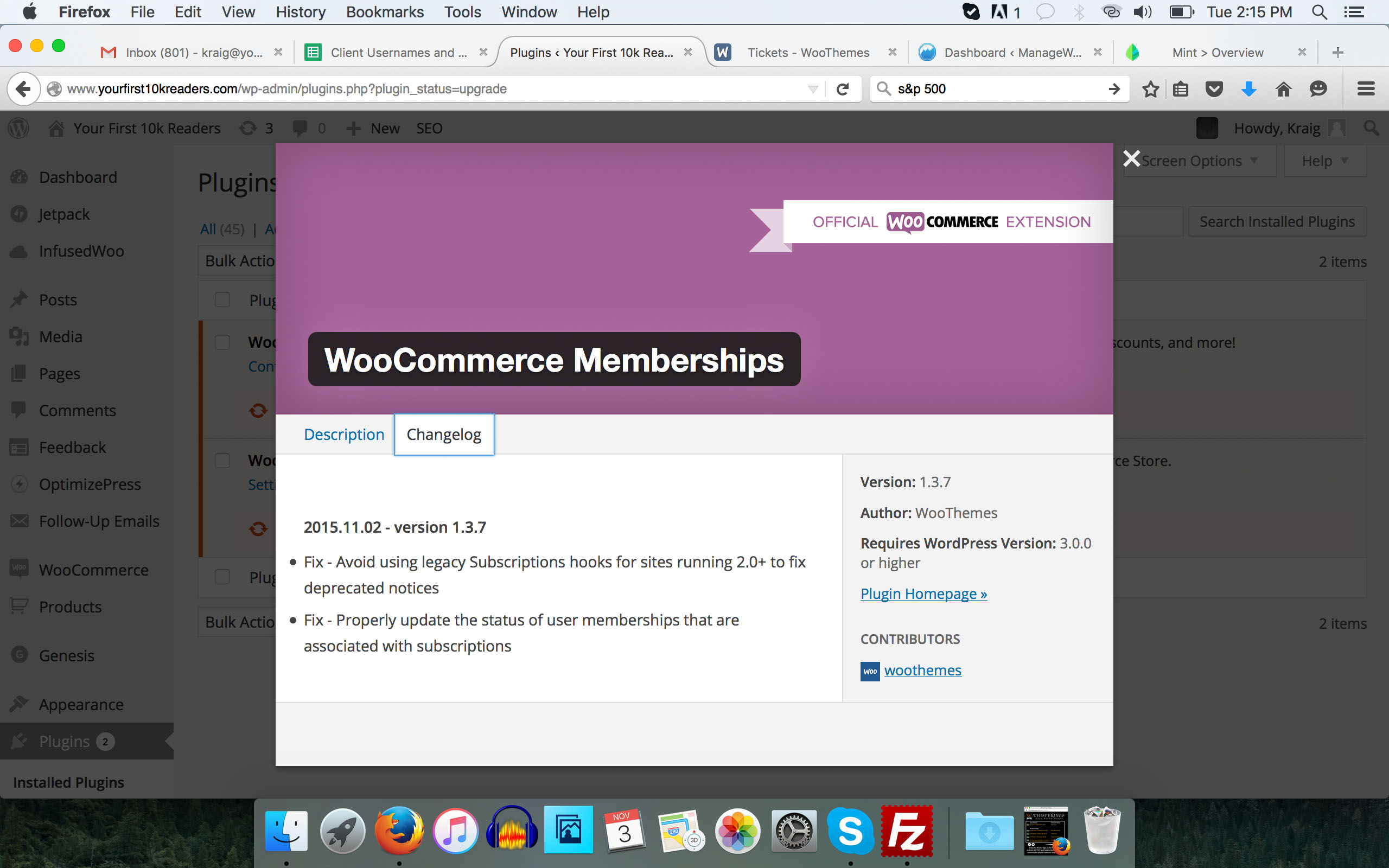Image resolution: width=1389 pixels, height=868 pixels.
Task: Open WooCommerce in the admin sidebar
Action: 93,570
